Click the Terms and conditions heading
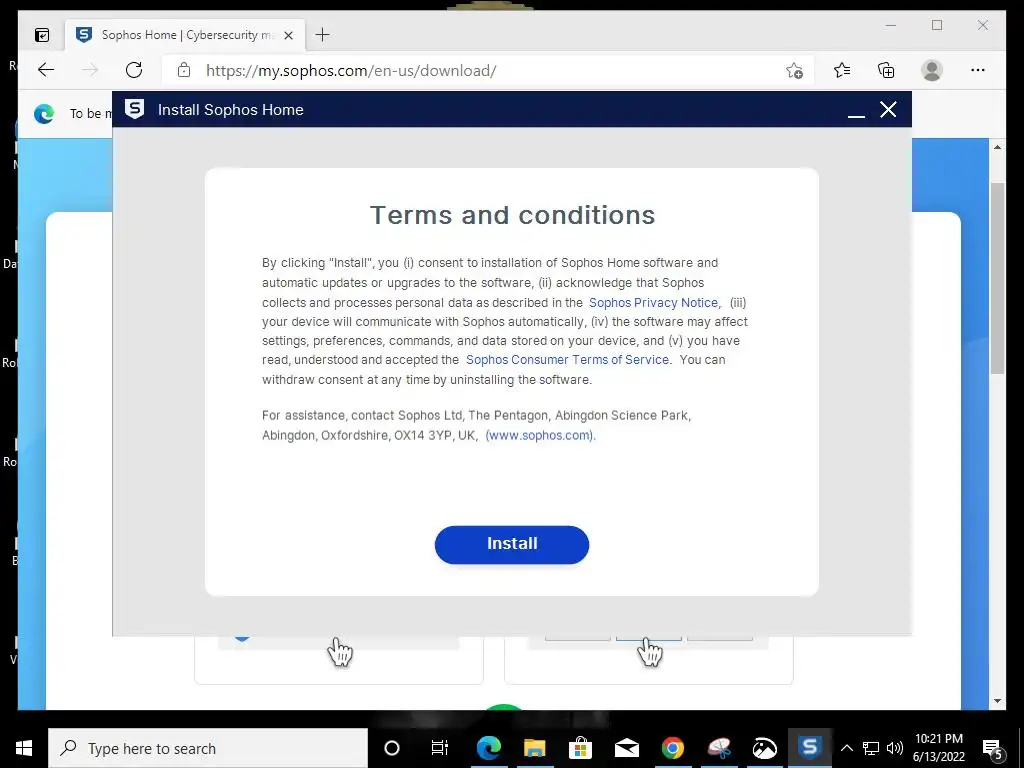The image size is (1024, 768). [x=512, y=215]
